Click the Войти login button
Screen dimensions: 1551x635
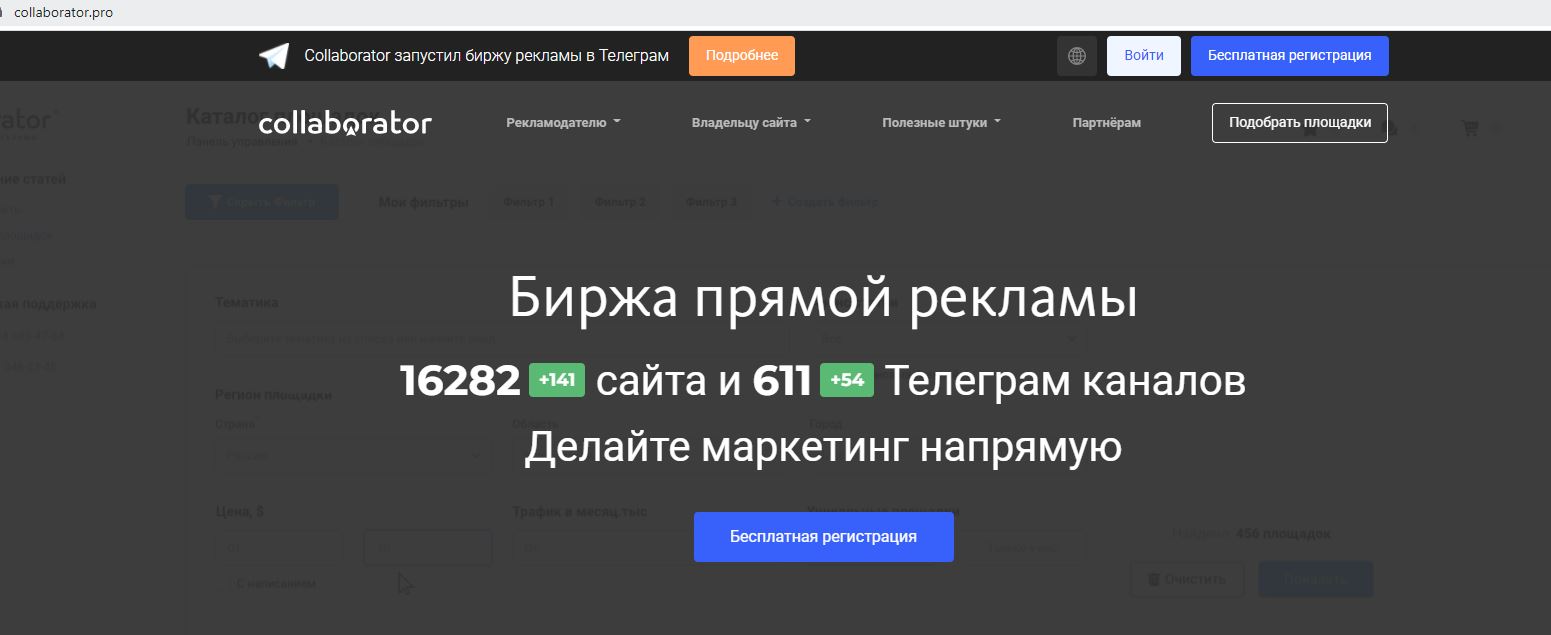tap(1144, 56)
